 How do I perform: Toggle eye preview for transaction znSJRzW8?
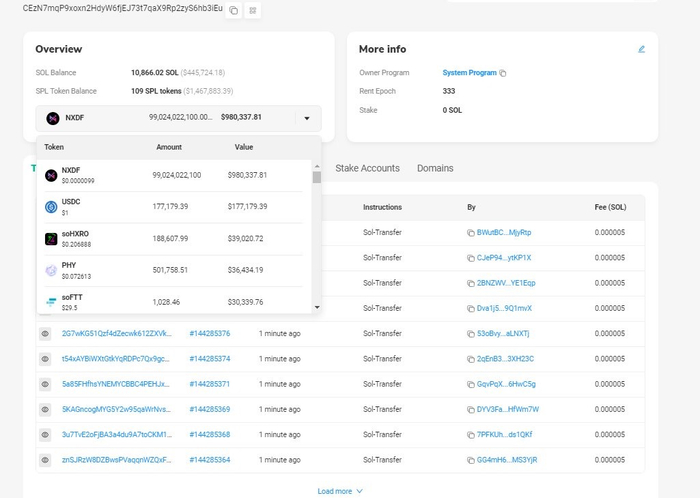pyautogui.click(x=45, y=459)
